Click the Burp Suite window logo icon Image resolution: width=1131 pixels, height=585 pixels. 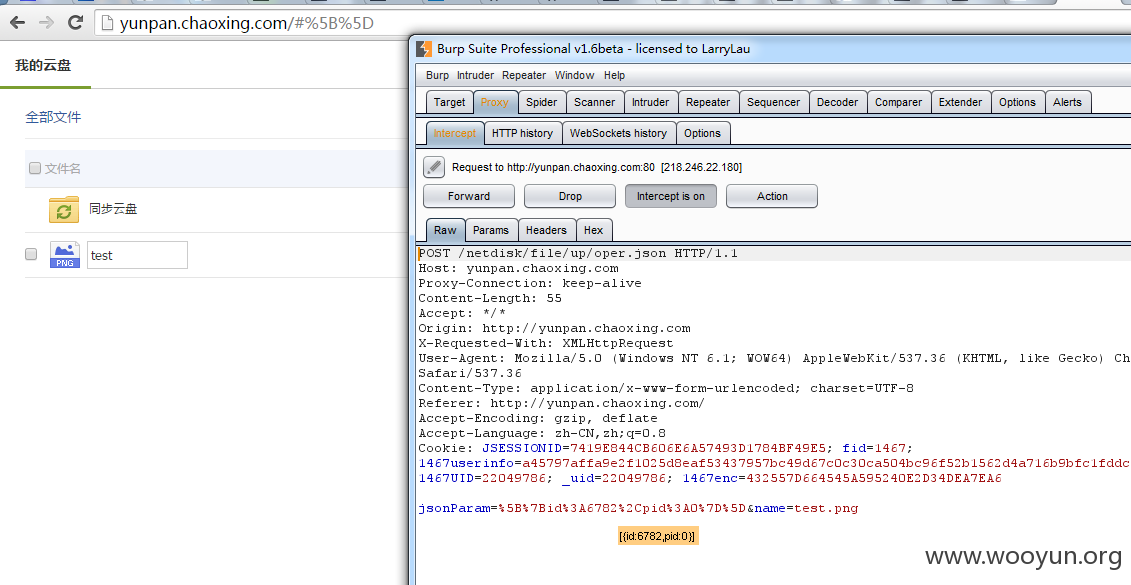[424, 49]
